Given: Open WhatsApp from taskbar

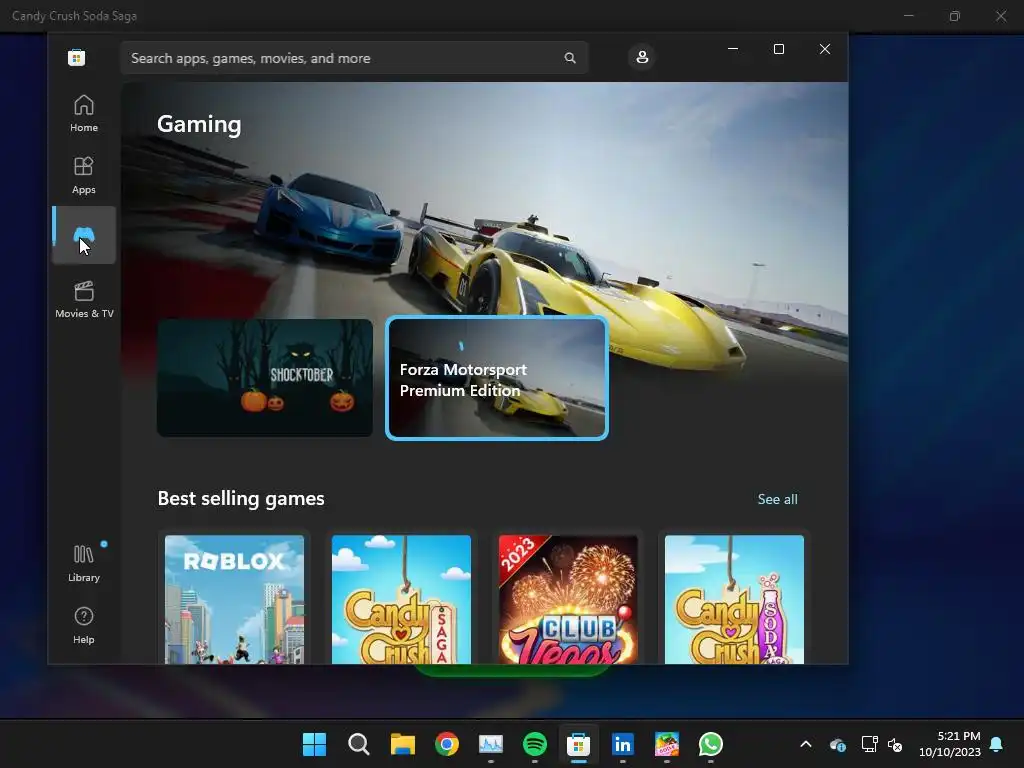Looking at the screenshot, I should point(711,744).
